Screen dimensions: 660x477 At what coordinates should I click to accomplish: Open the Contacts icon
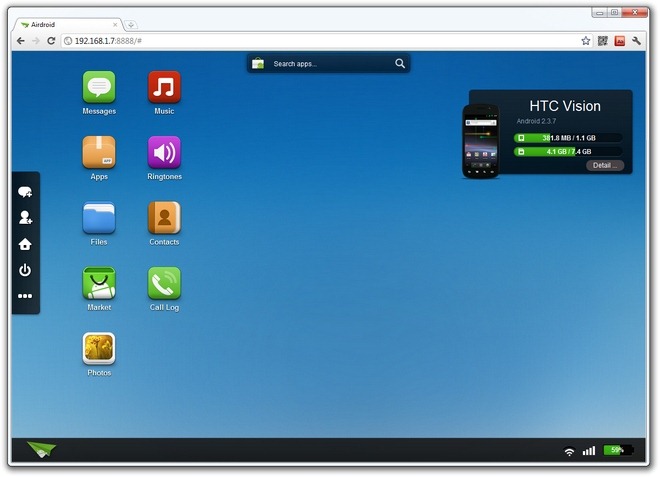tap(164, 218)
